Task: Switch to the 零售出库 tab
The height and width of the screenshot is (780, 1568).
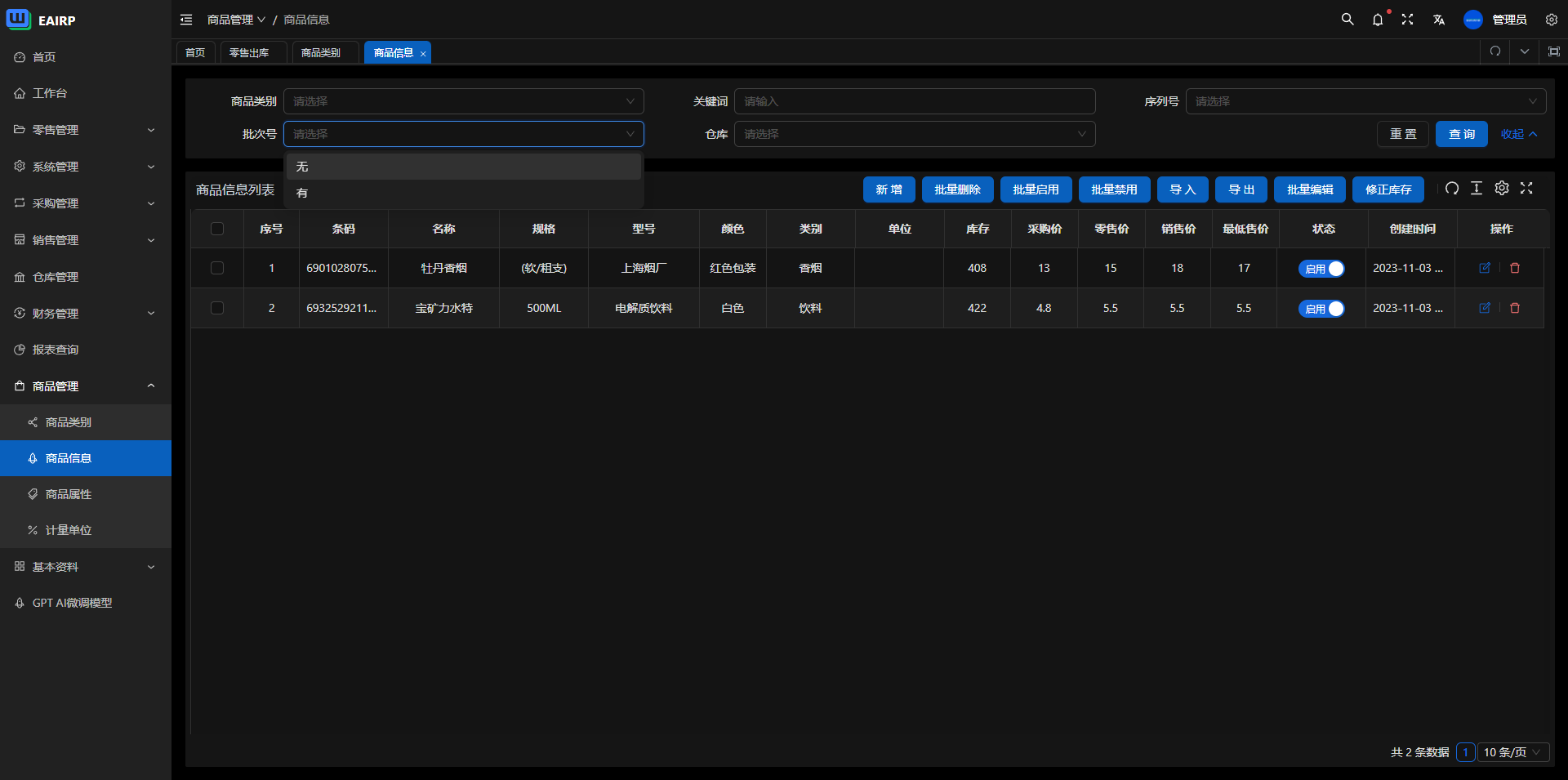Action: (249, 52)
